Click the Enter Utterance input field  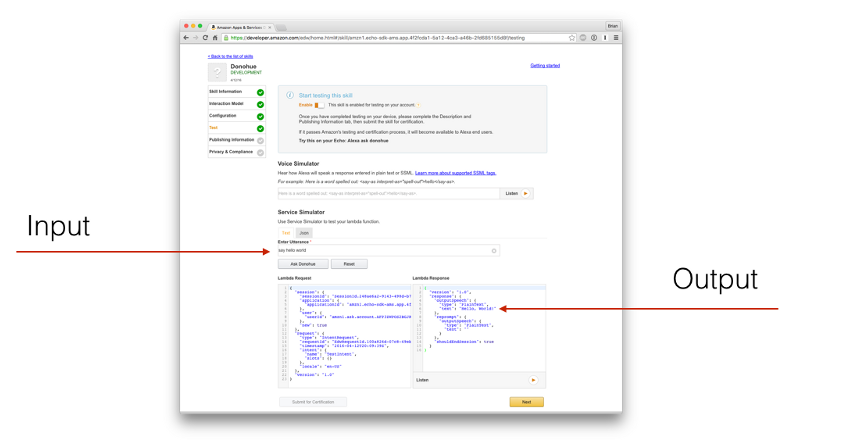click(389, 250)
